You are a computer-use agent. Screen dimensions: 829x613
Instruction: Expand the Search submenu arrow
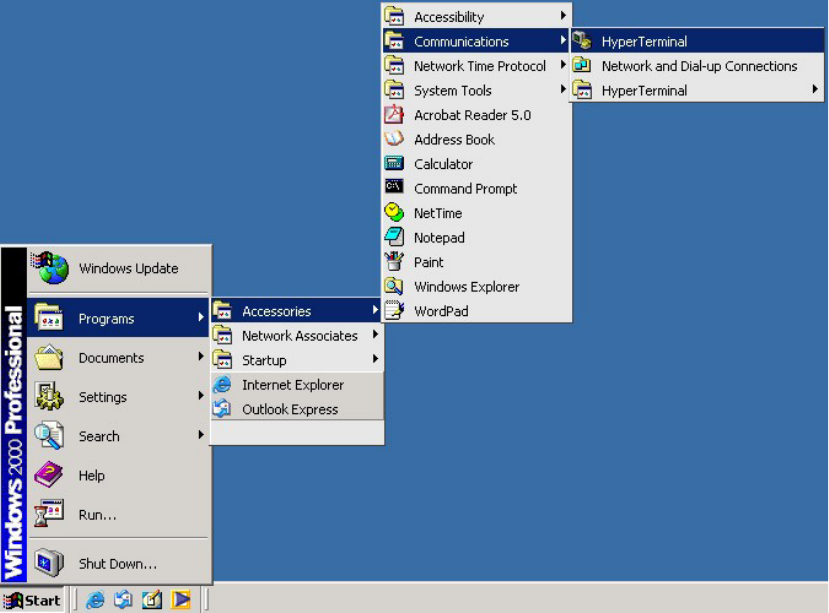click(x=201, y=435)
